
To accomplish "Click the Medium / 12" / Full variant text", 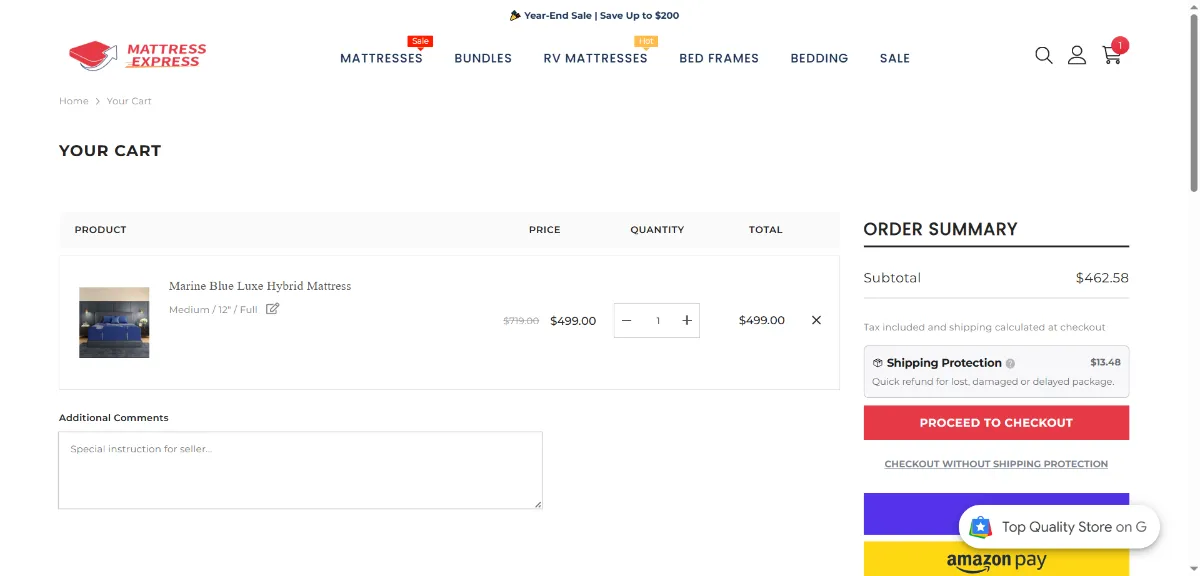I will pyautogui.click(x=213, y=310).
